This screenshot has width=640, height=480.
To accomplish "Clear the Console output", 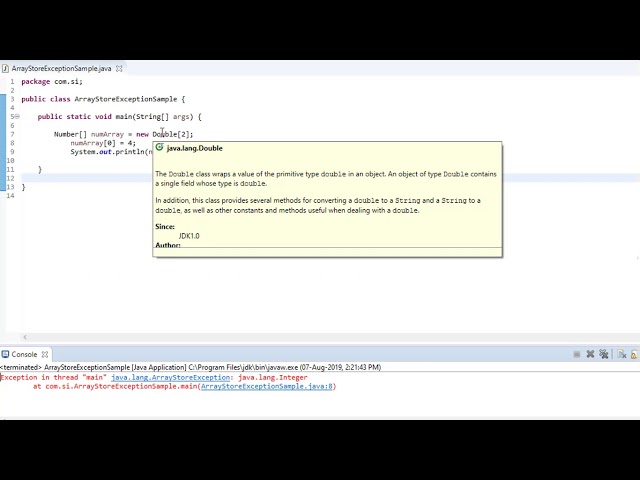I will point(622,354).
